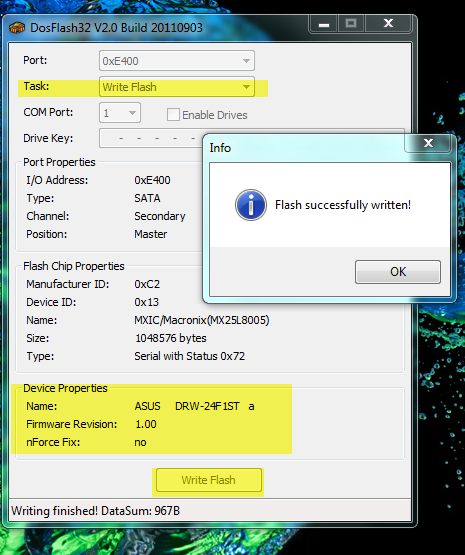Click 'Serial with Status 0x72' type value
Viewport: 465px width, 555px height.
(x=189, y=356)
